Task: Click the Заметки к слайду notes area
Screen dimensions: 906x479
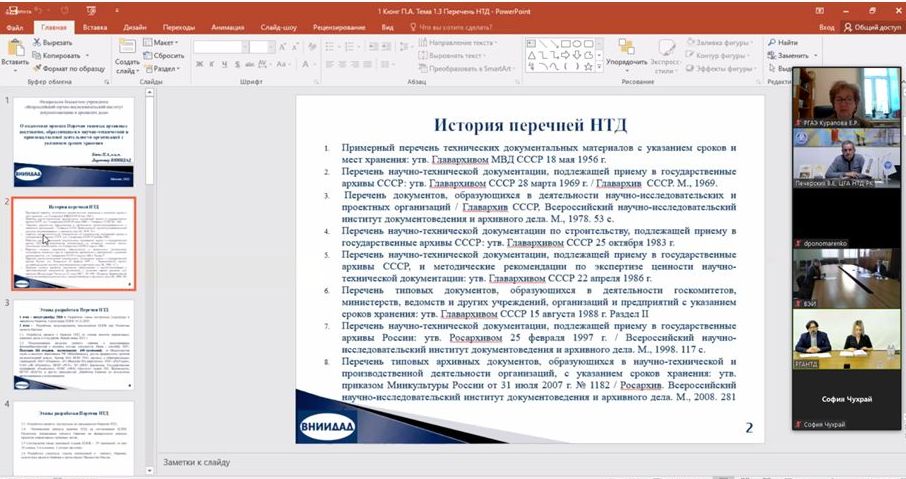Action: 196,462
